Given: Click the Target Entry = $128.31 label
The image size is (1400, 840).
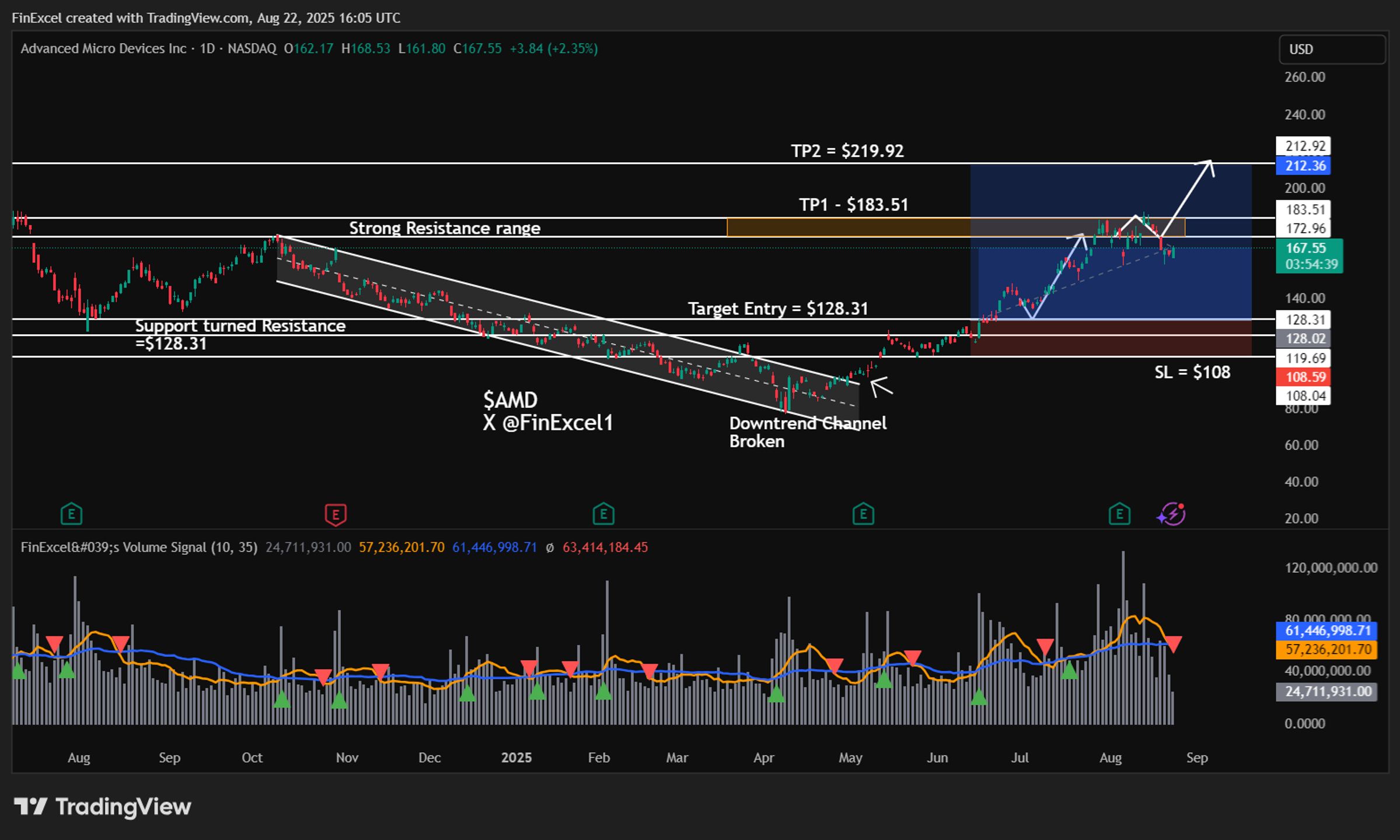Looking at the screenshot, I should point(778,309).
